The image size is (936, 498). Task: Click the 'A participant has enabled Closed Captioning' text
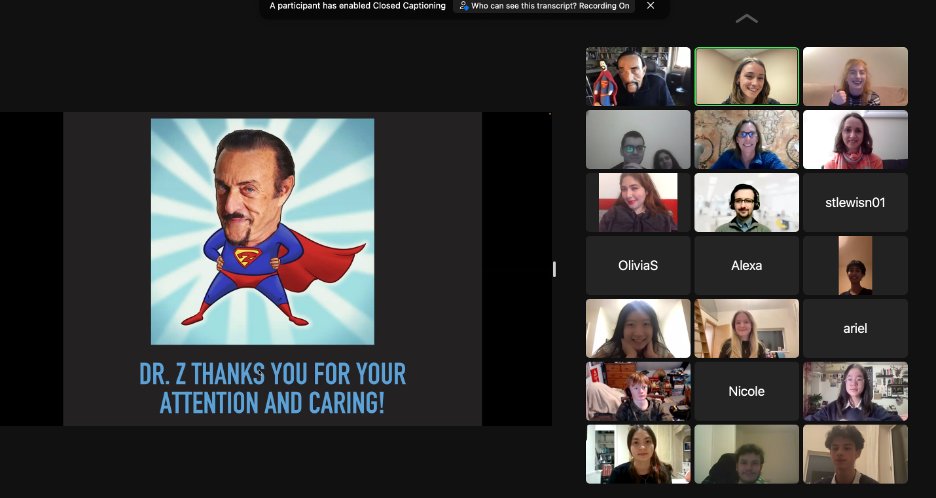point(358,6)
